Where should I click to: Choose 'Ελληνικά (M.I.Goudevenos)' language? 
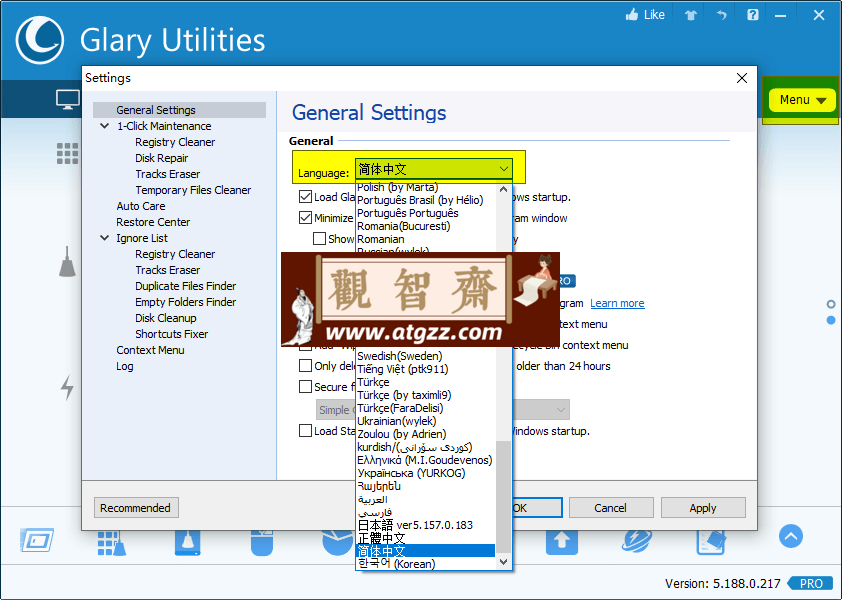click(425, 460)
